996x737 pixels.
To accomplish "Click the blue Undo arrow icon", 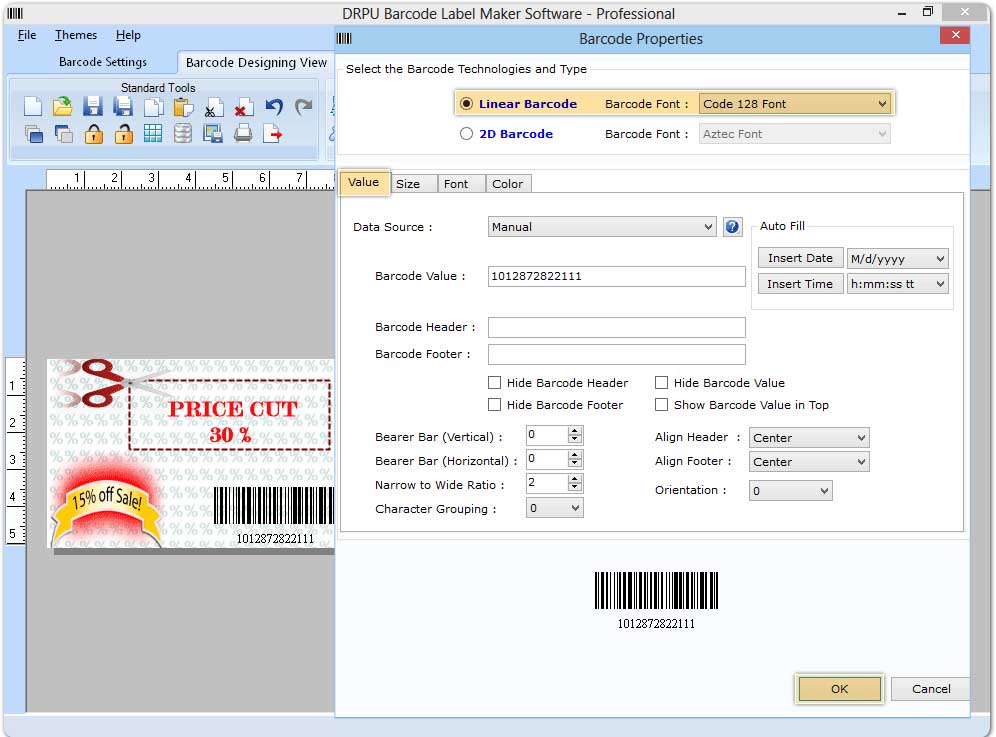I will point(274,107).
